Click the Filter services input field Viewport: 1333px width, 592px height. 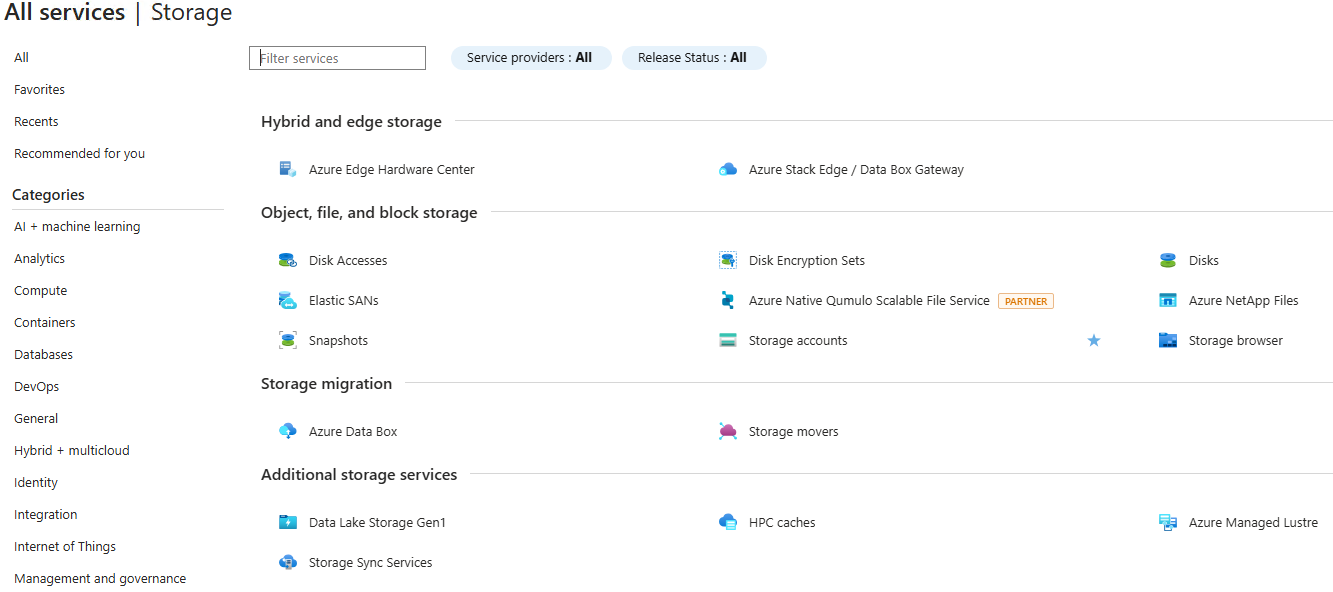click(x=338, y=58)
